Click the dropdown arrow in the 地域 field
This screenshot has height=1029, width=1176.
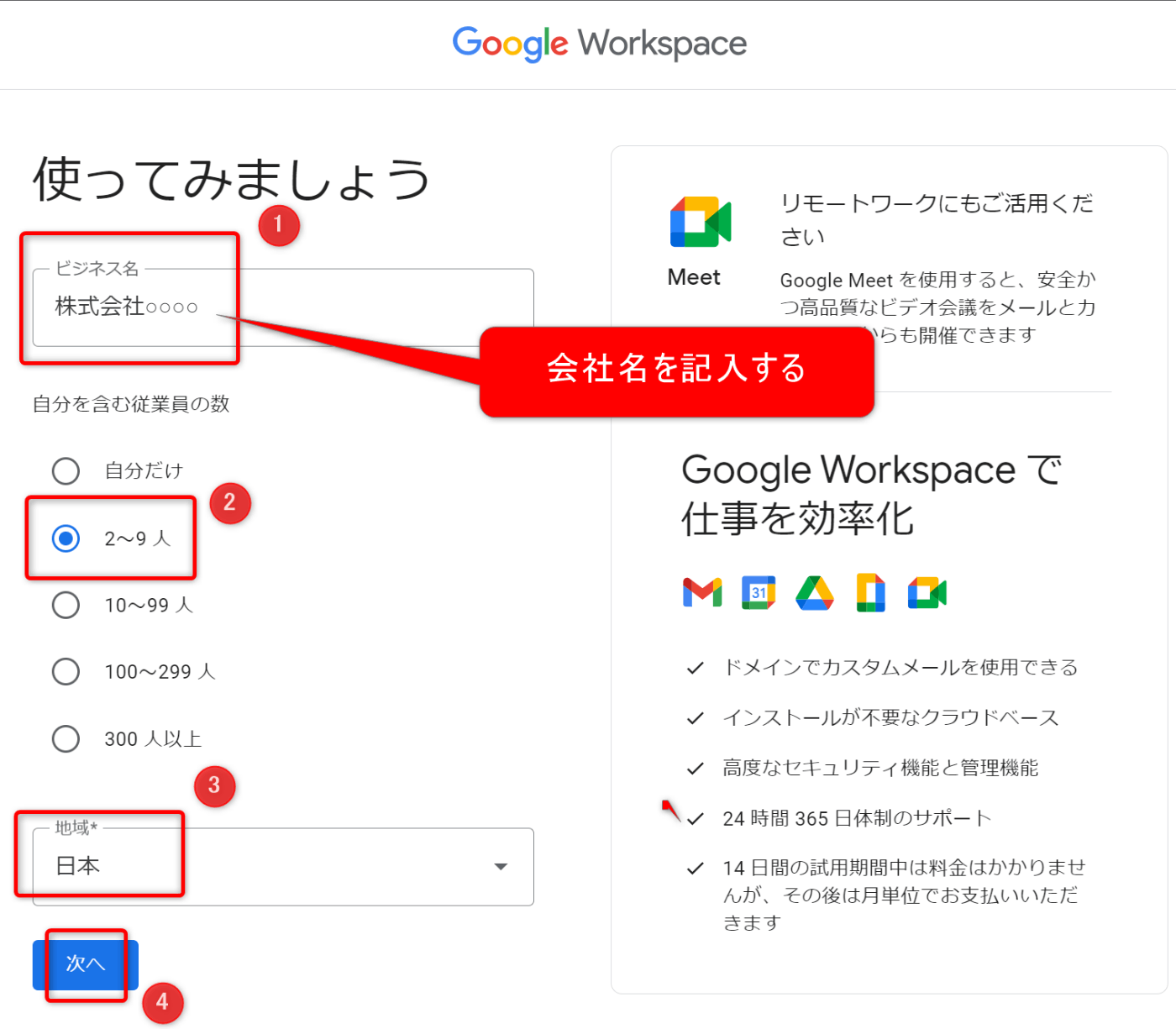click(501, 867)
